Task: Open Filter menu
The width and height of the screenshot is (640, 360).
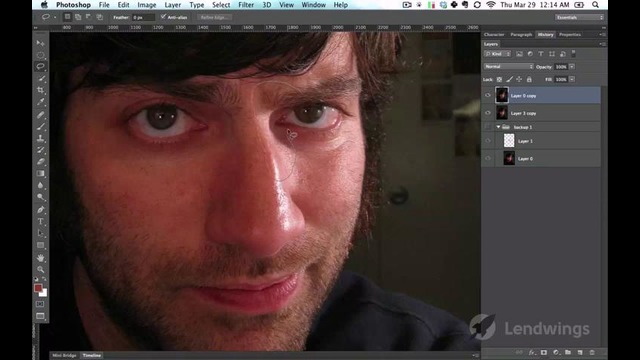Action: pyautogui.click(x=246, y=5)
